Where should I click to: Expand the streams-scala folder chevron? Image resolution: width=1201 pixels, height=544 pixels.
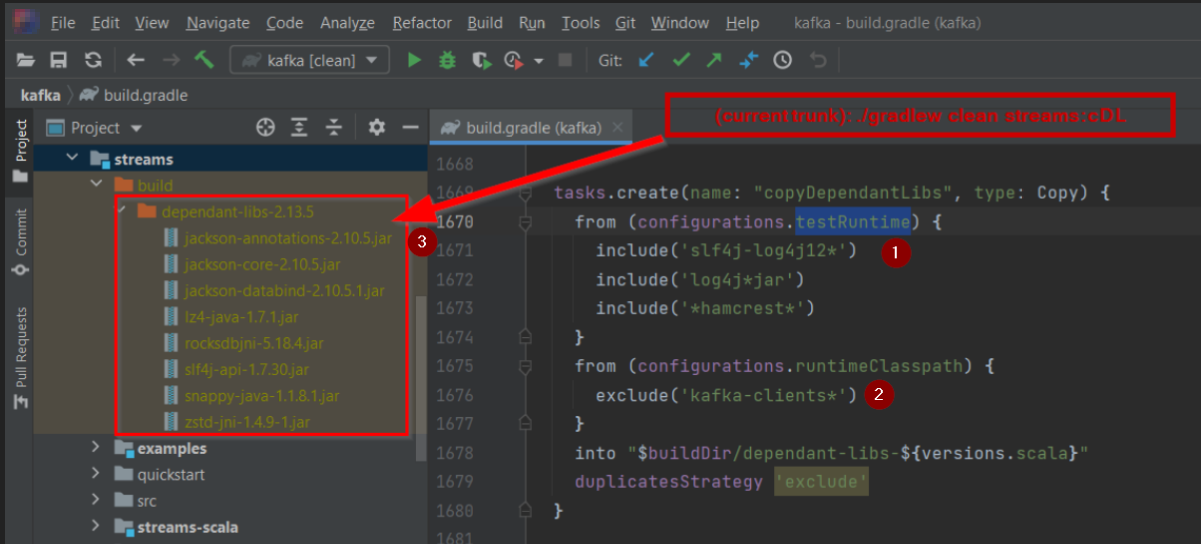point(96,526)
